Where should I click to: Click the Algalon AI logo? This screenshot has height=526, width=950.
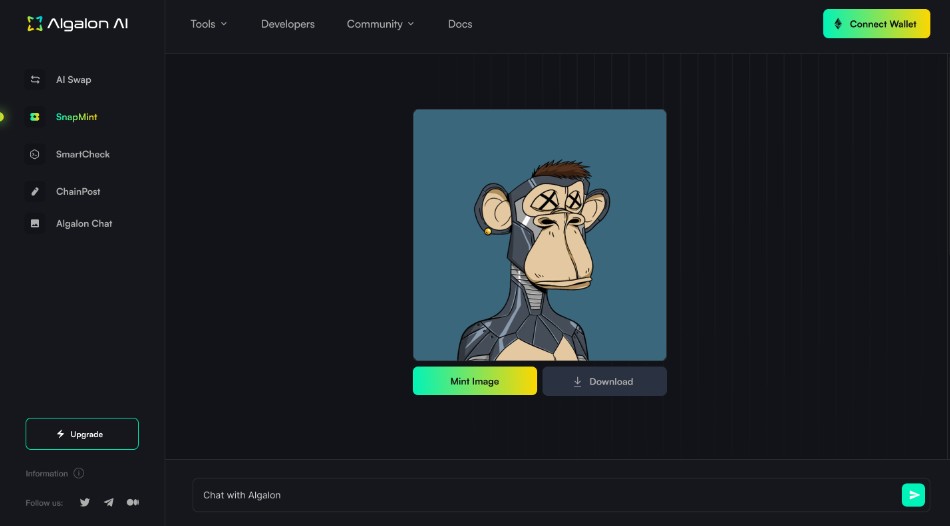78,24
